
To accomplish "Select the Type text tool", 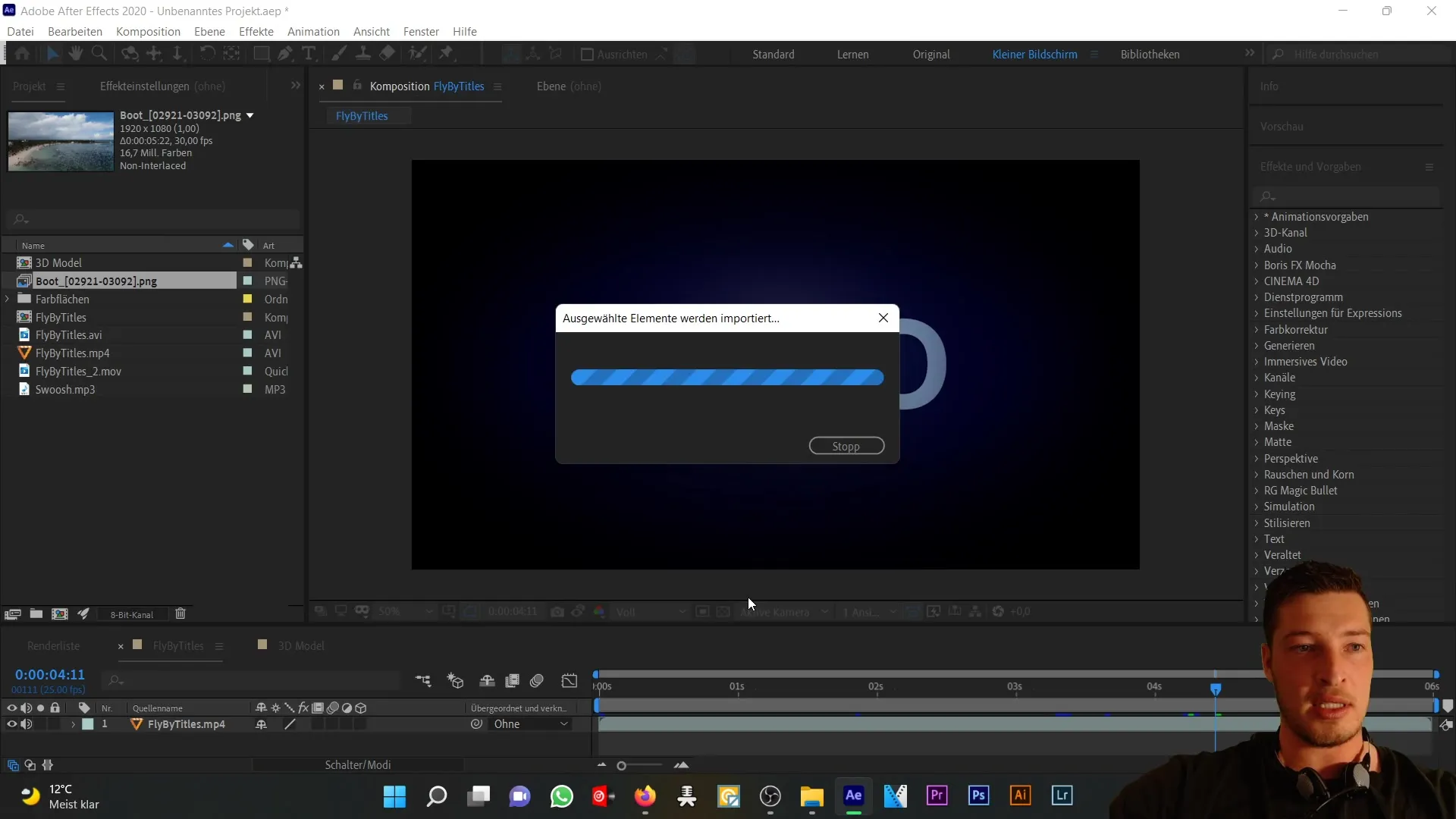I will coord(309,54).
